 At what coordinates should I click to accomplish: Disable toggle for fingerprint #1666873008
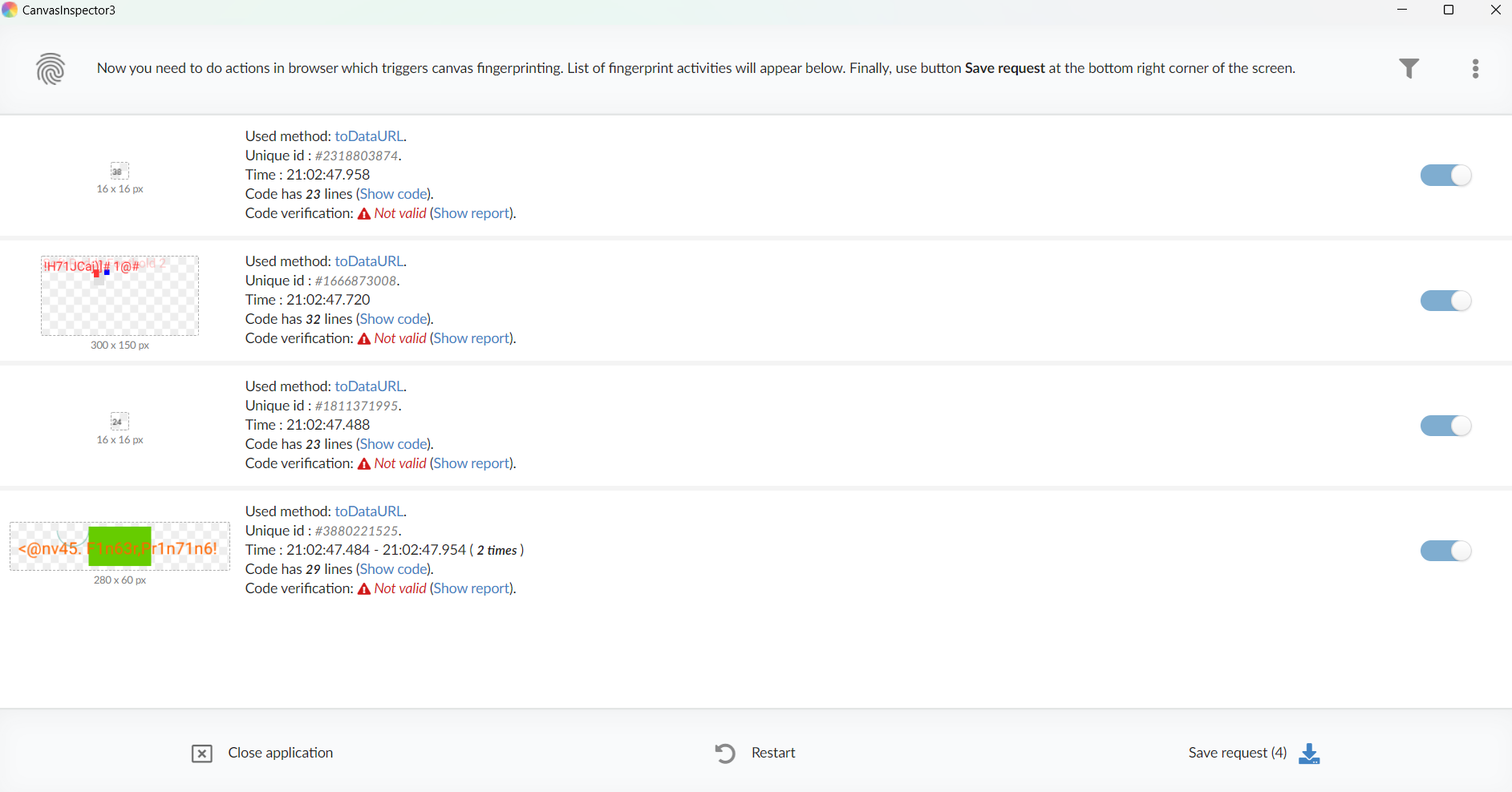click(1445, 301)
